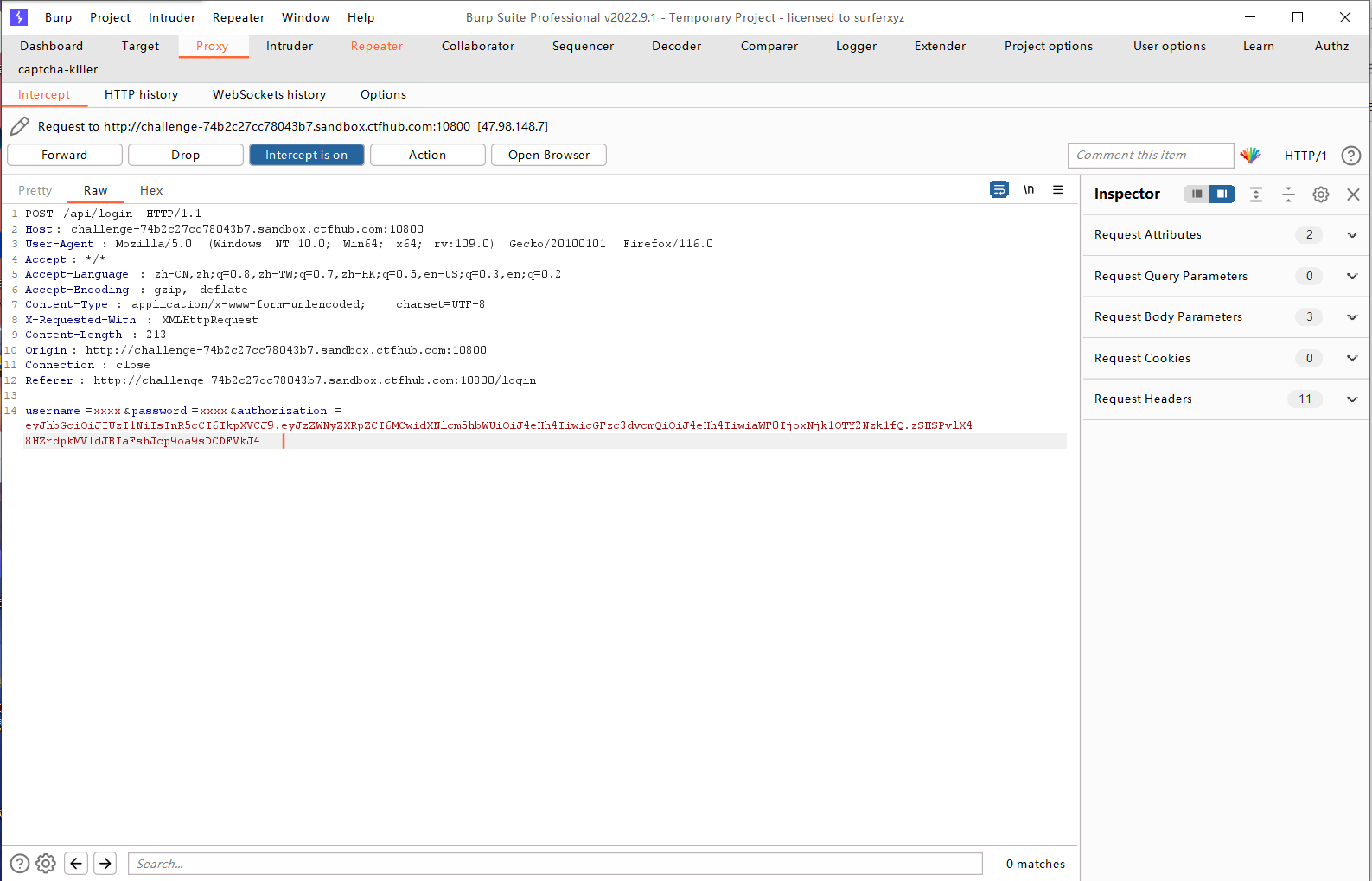Select the Proxy tab
The width and height of the screenshot is (1372, 881).
pos(213,47)
